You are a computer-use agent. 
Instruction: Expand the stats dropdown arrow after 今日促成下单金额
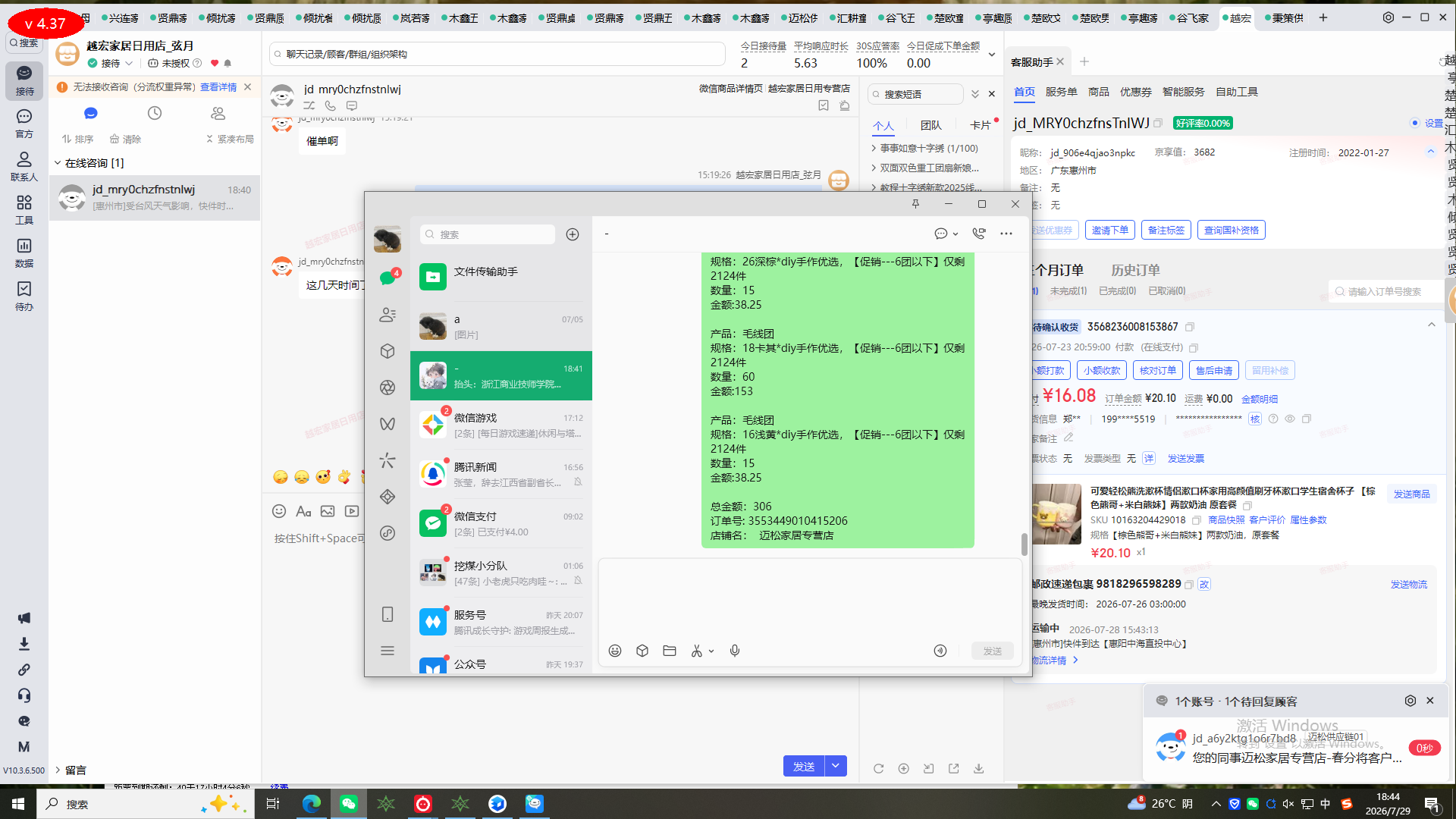pos(991,55)
